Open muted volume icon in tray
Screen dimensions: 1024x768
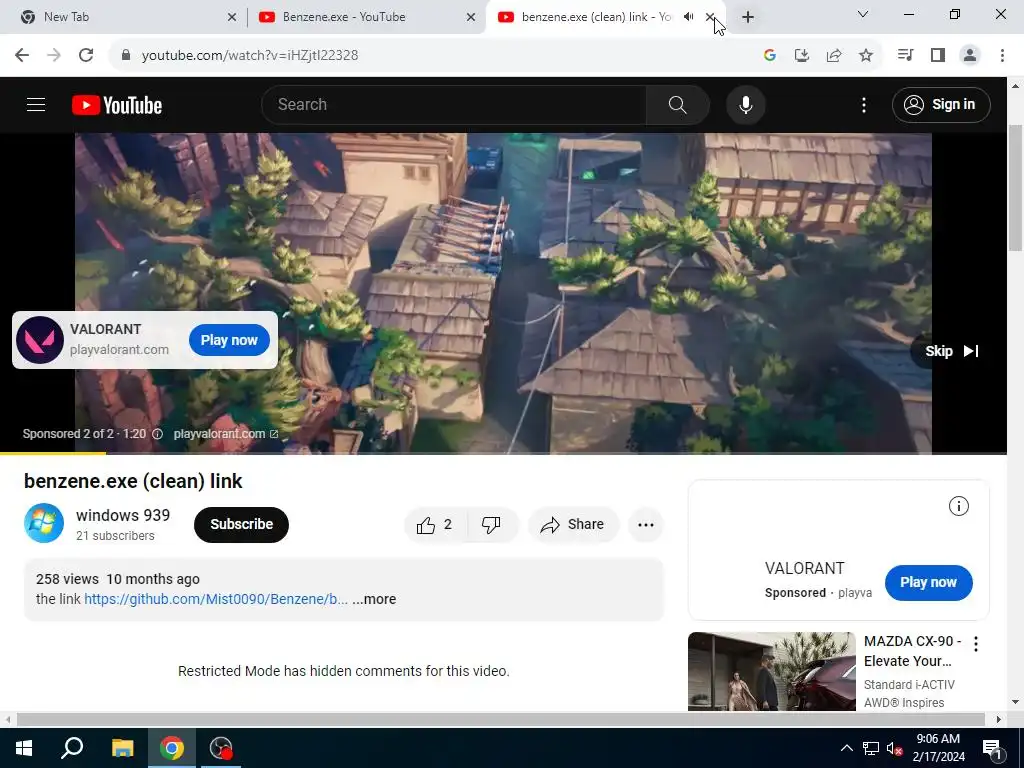894,748
